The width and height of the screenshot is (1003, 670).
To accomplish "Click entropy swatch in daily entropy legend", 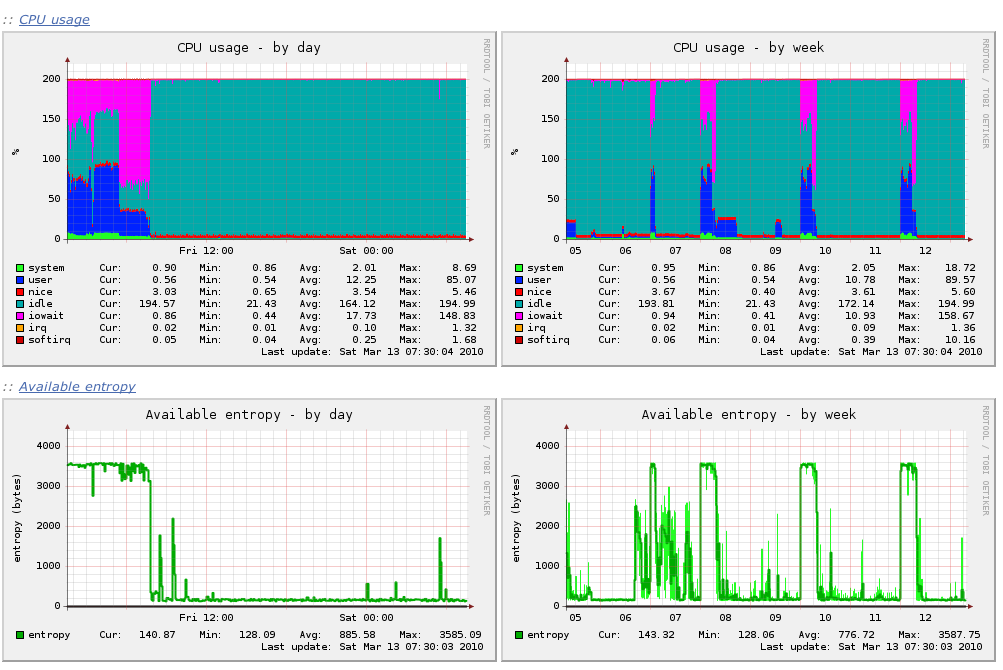I will (20, 635).
